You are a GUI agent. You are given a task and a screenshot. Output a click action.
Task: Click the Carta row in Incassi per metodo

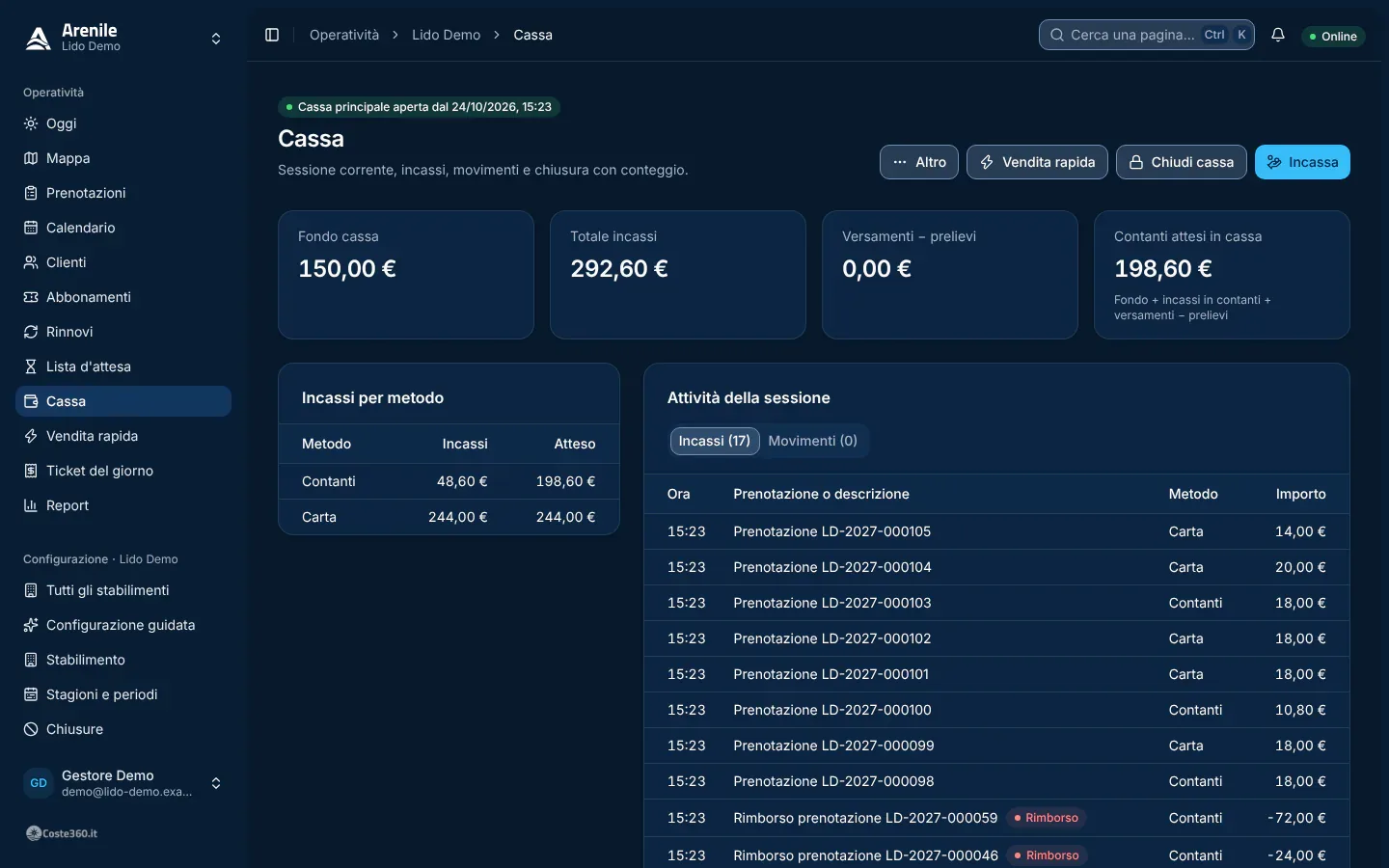pyautogui.click(x=449, y=517)
